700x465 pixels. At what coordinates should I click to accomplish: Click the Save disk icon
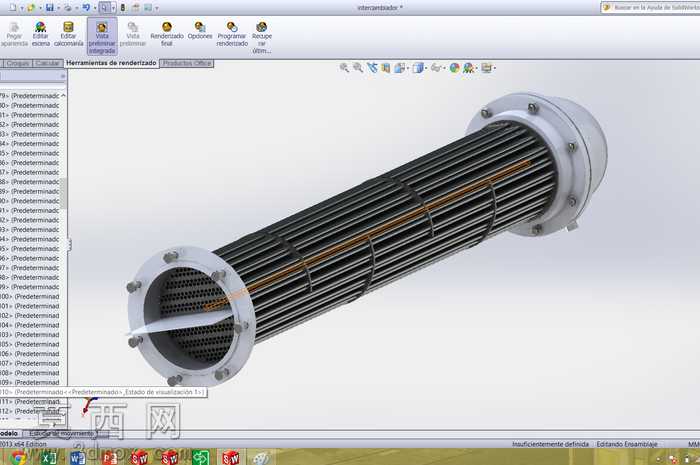[50, 8]
